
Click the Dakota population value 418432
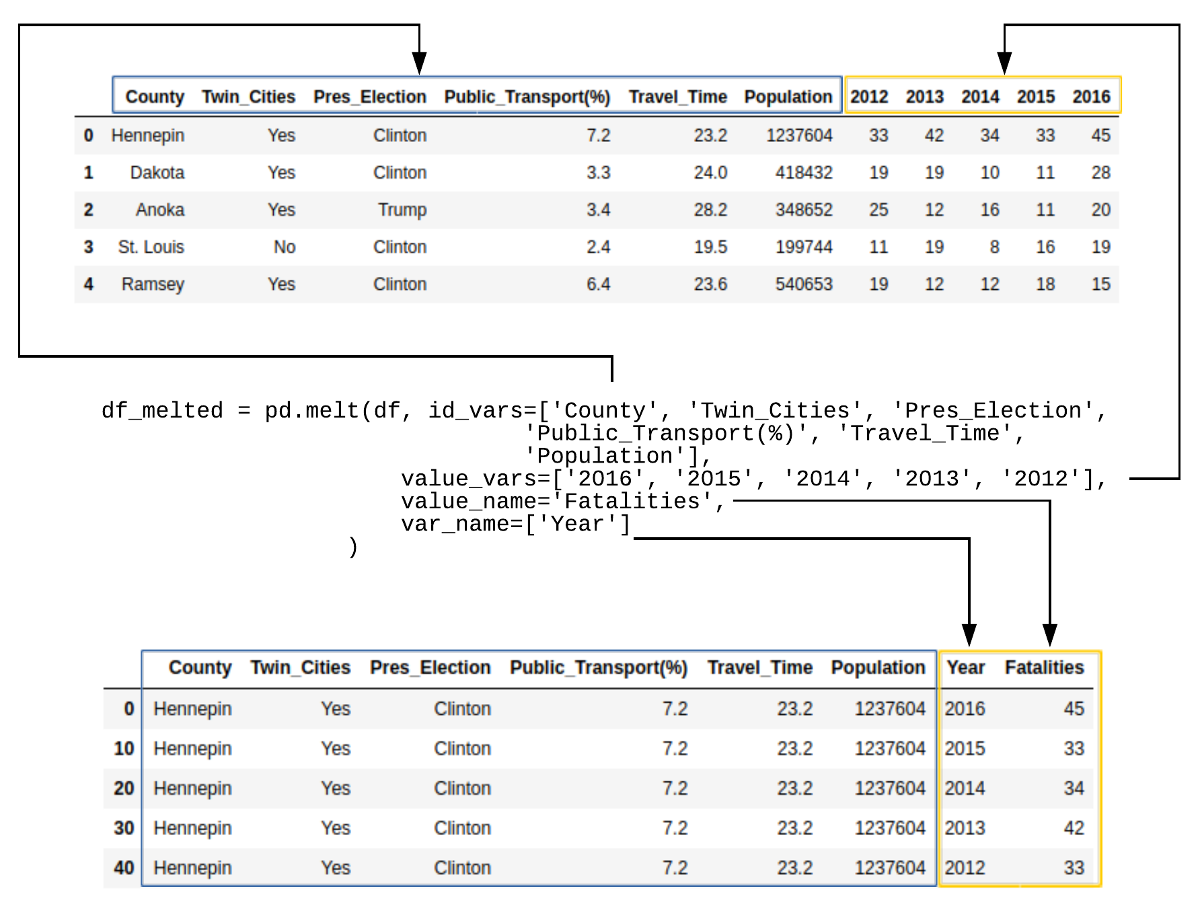(x=804, y=172)
